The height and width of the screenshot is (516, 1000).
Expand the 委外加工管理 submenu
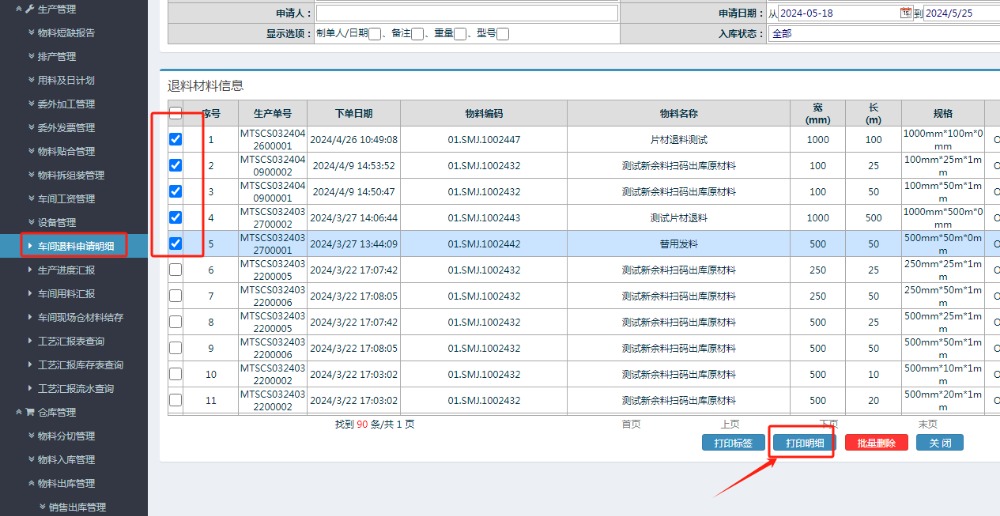[66, 104]
